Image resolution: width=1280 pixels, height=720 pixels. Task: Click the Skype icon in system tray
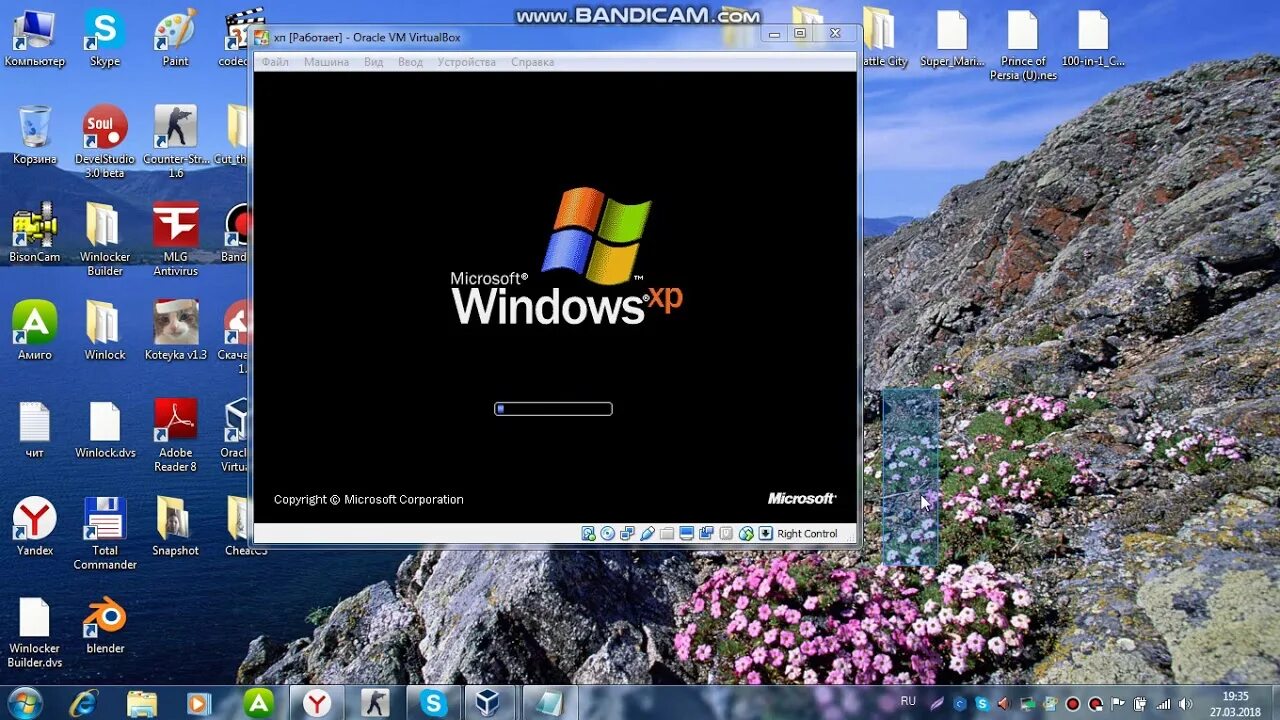[x=982, y=704]
